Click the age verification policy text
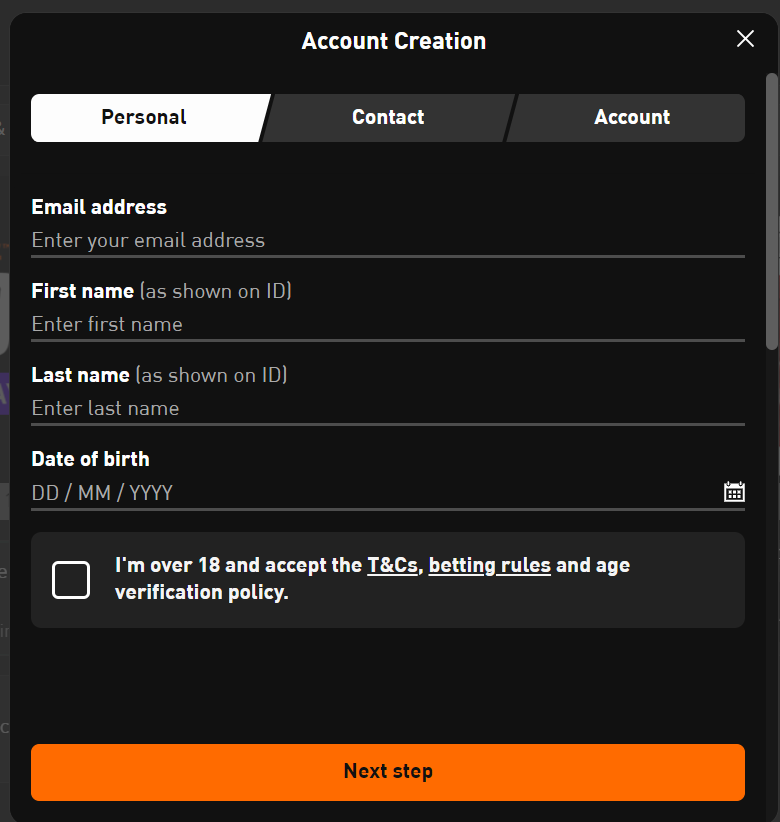The height and width of the screenshot is (822, 780). coord(372,579)
